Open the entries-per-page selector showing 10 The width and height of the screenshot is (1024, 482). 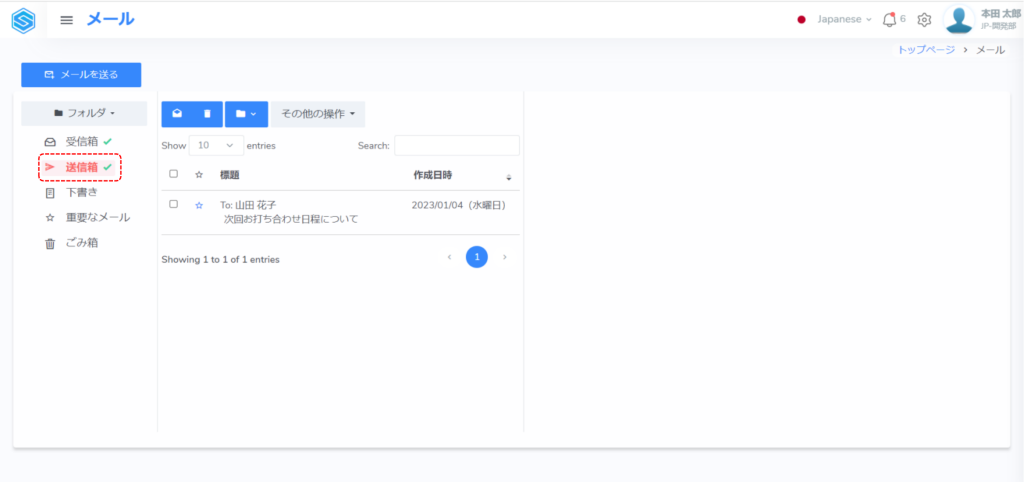(x=216, y=145)
